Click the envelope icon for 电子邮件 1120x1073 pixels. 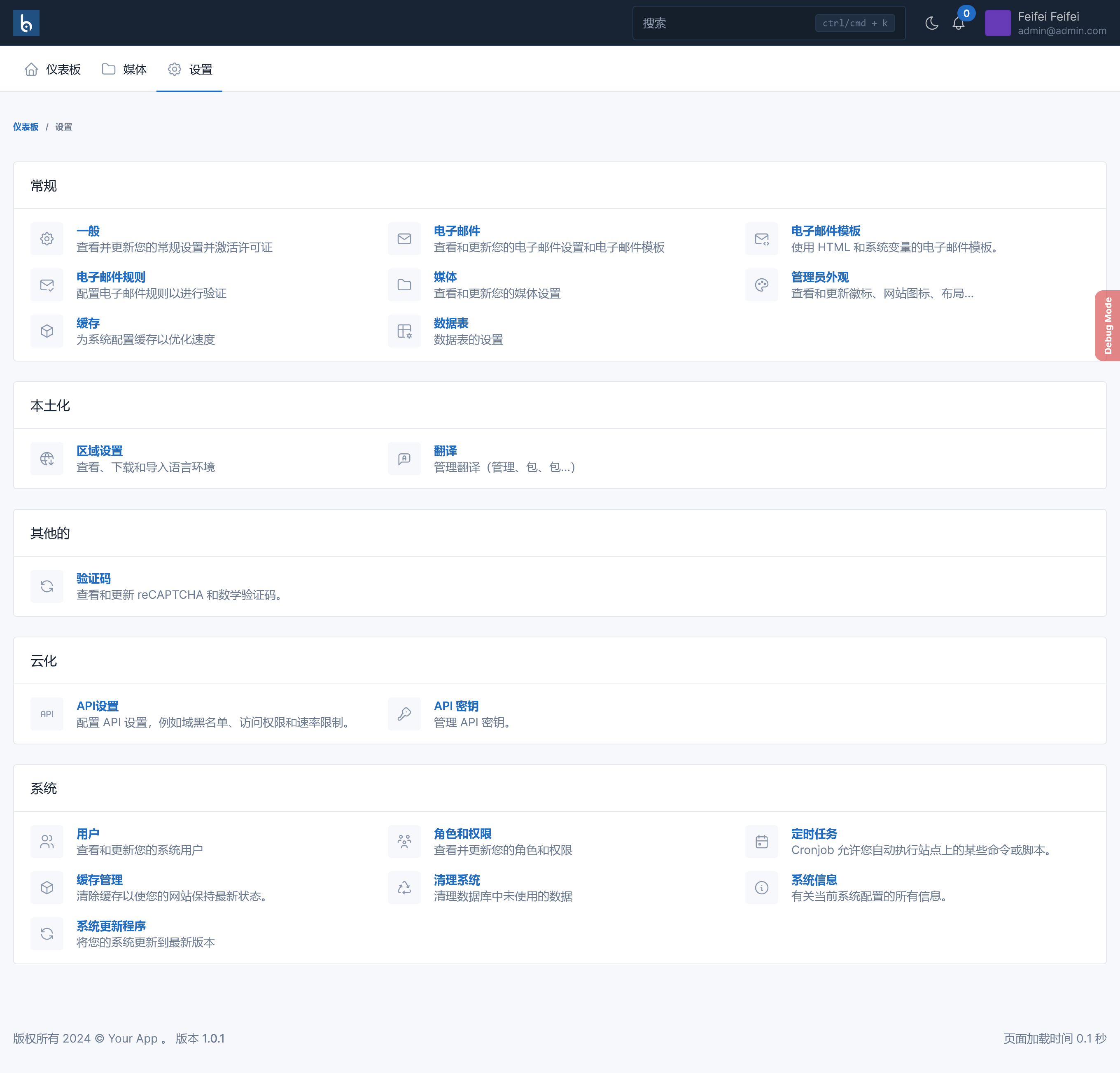[404, 239]
